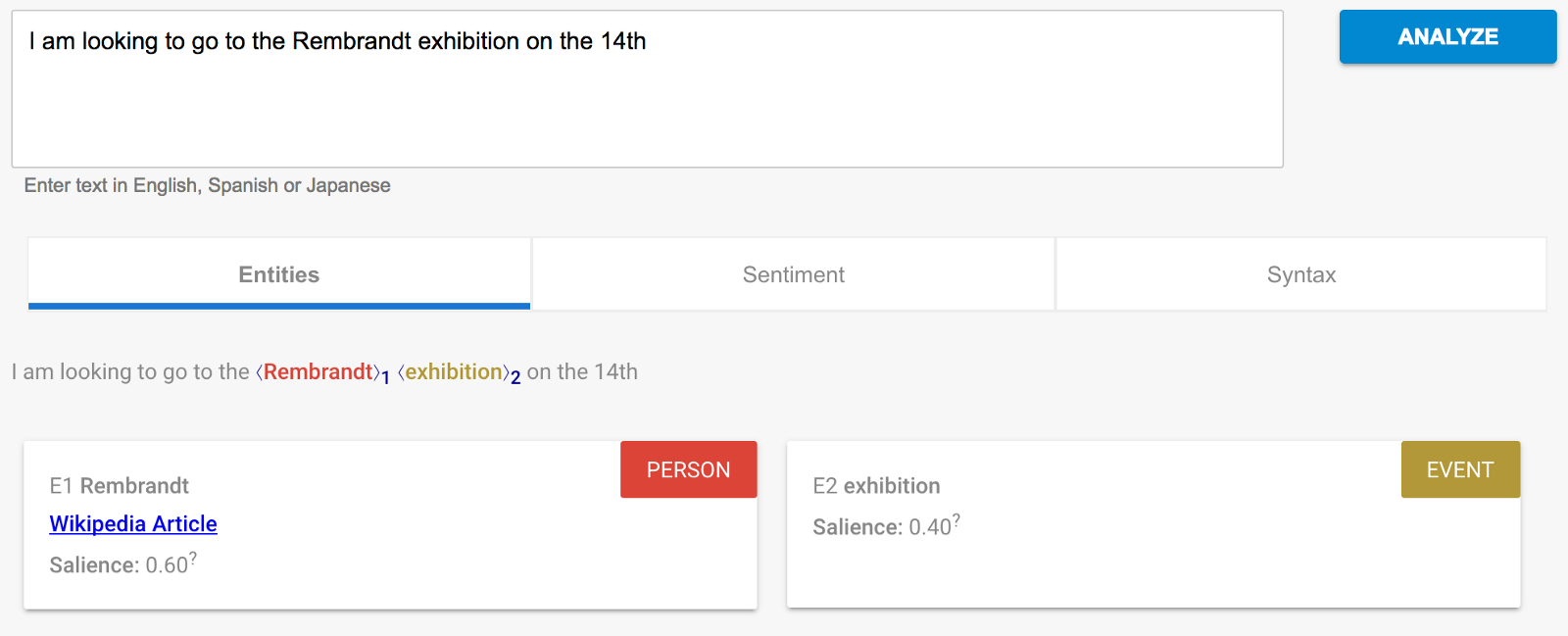Click the question mark beside Salience 0.60
Viewport: 1568px width, 636px height.
click(193, 558)
